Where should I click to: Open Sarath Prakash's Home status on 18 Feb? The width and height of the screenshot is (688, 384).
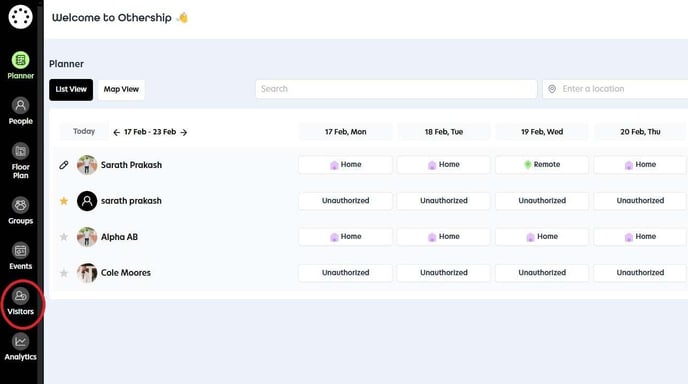(444, 165)
